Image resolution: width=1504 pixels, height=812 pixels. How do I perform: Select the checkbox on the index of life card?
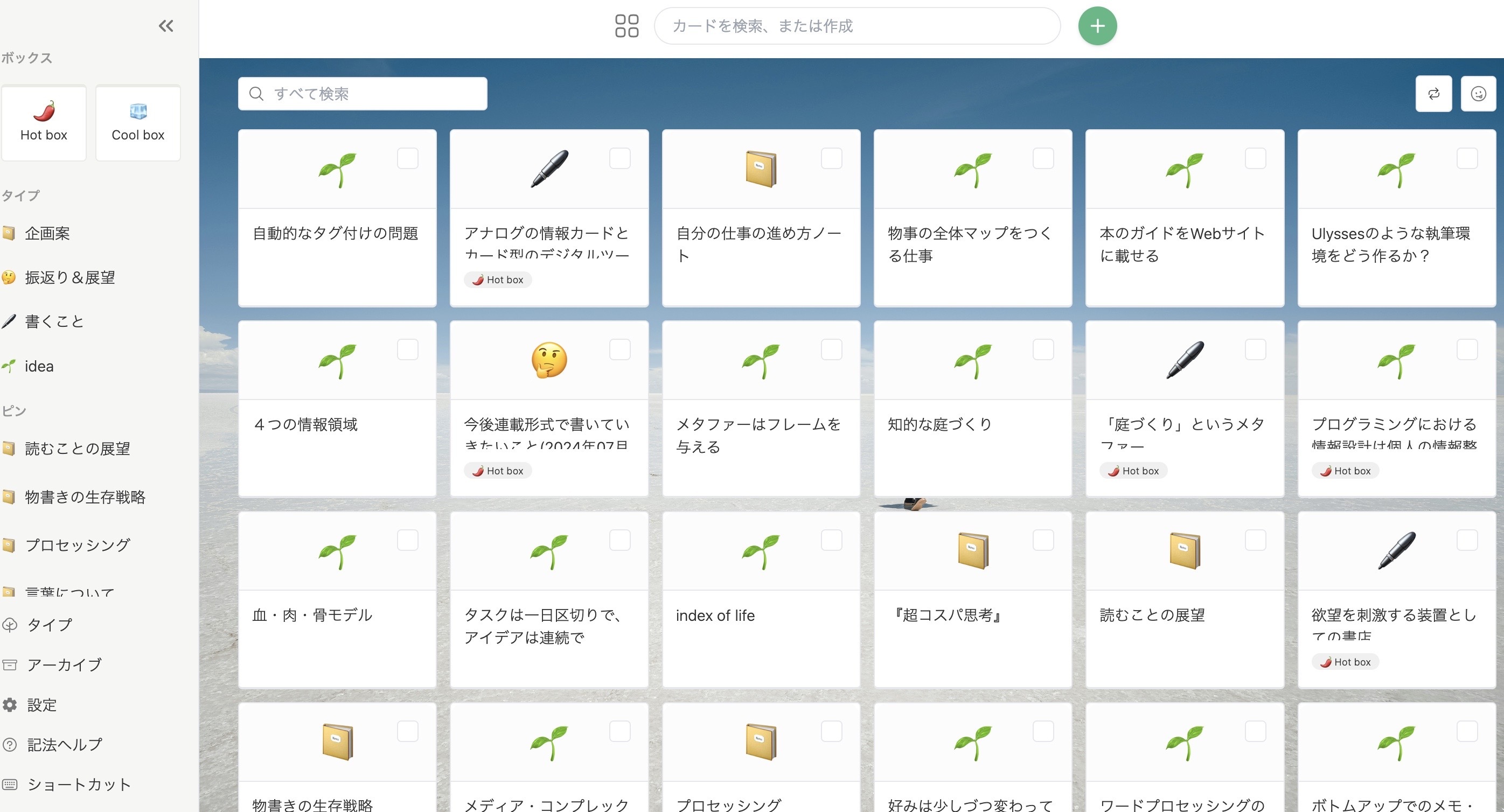coord(832,540)
